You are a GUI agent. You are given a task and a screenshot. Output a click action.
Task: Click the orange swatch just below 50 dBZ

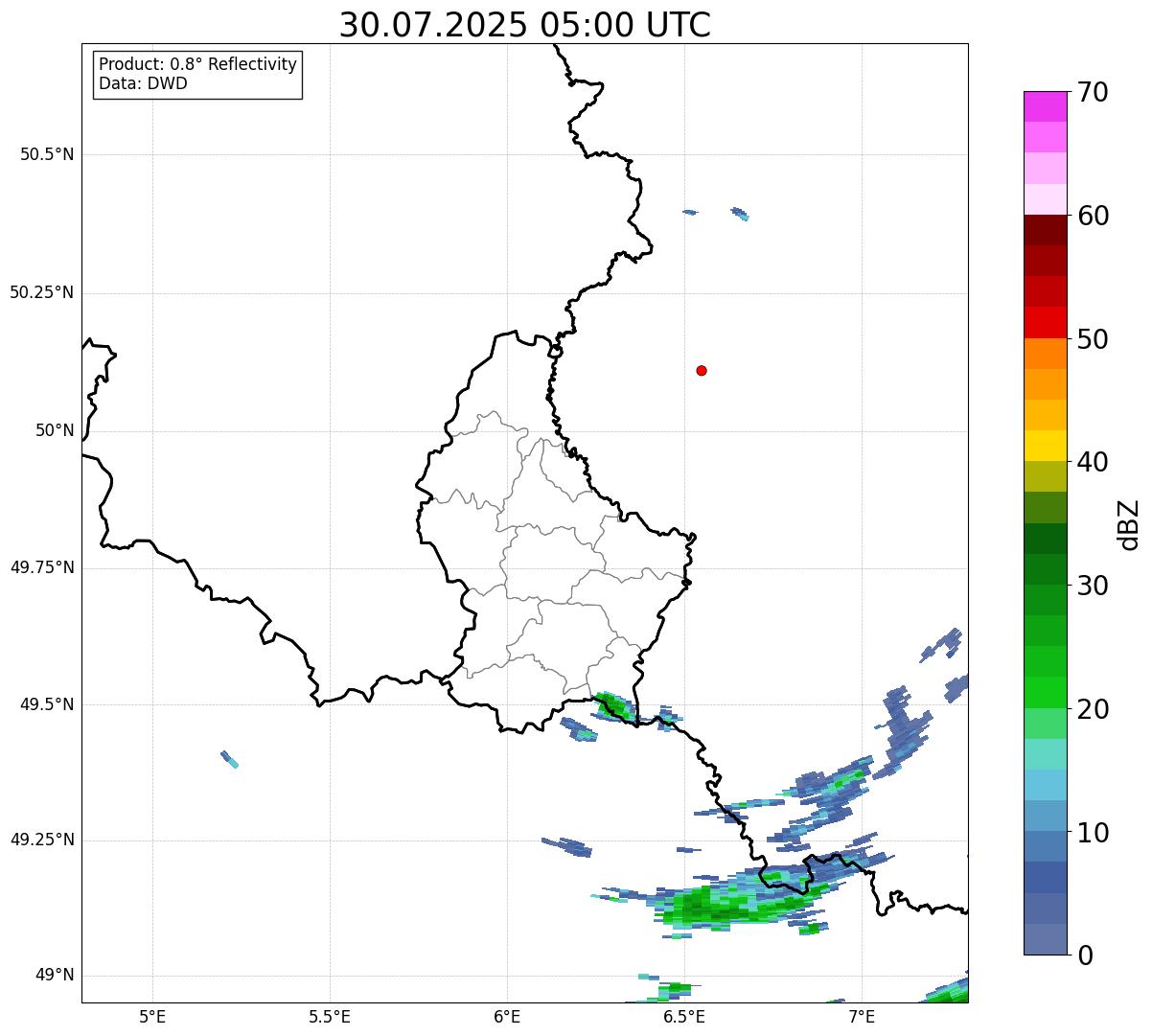pyautogui.click(x=1045, y=354)
